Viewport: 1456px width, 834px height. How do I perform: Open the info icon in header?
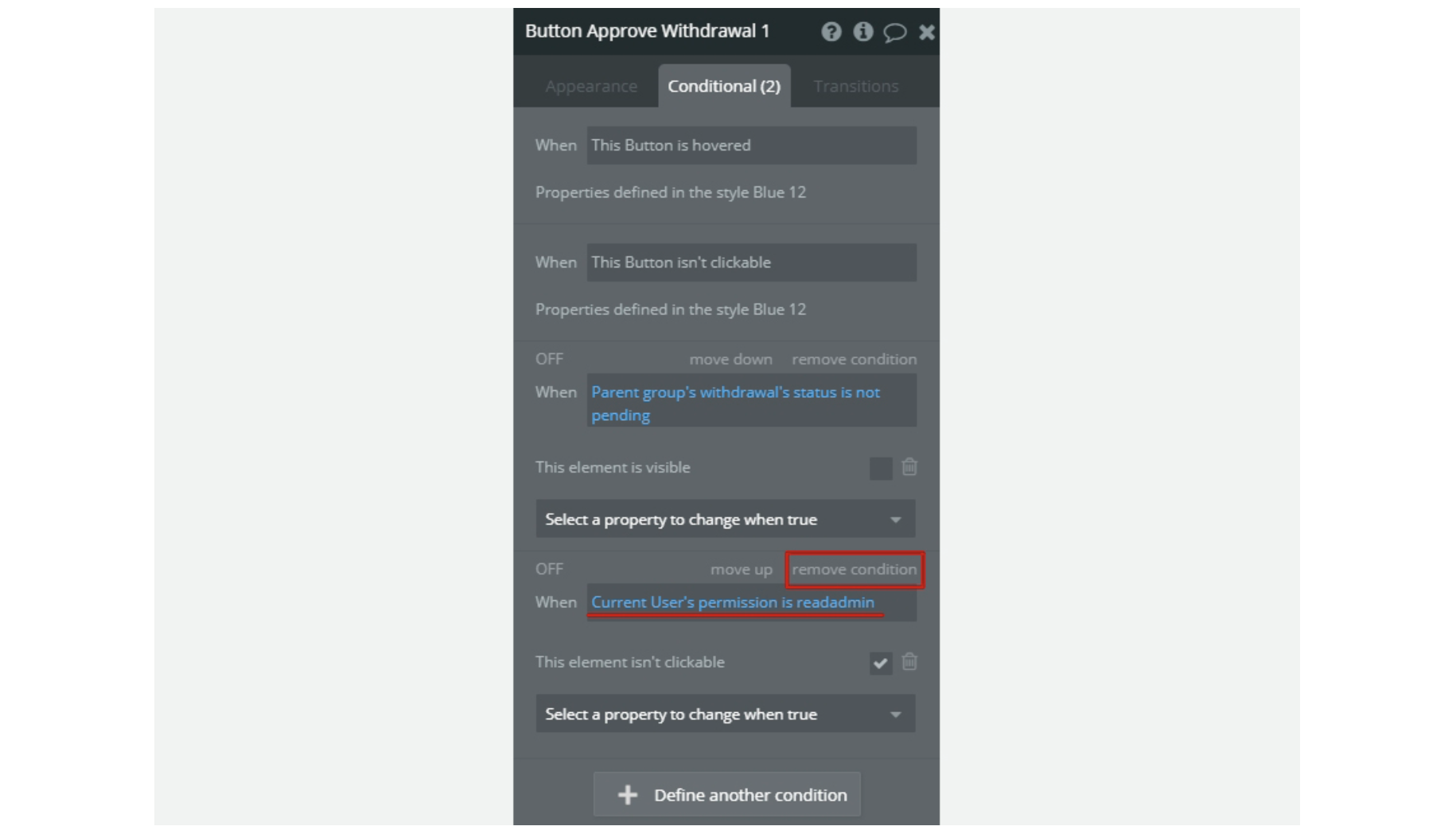point(862,32)
